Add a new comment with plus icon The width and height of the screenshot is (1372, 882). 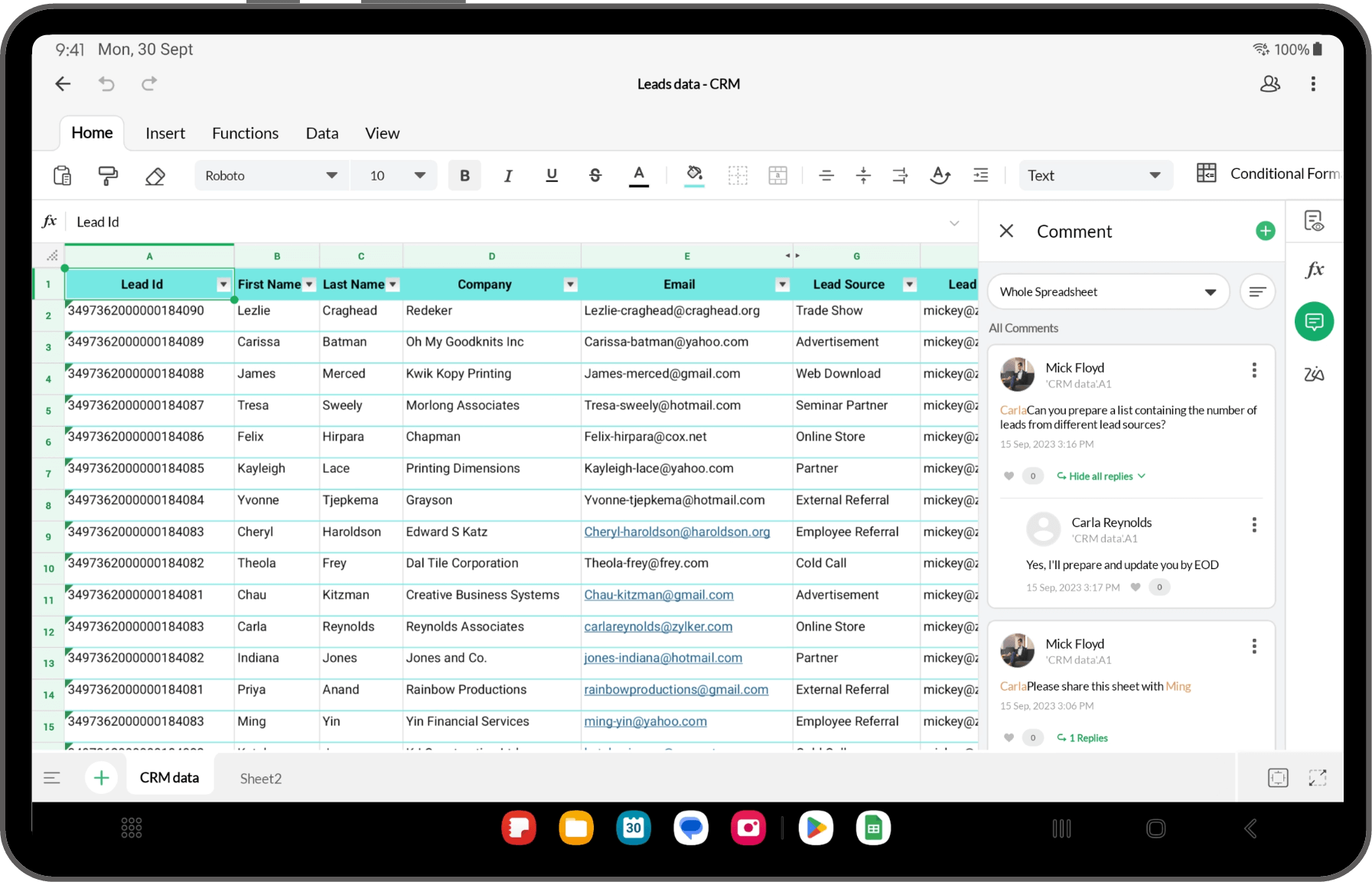coord(1265,231)
